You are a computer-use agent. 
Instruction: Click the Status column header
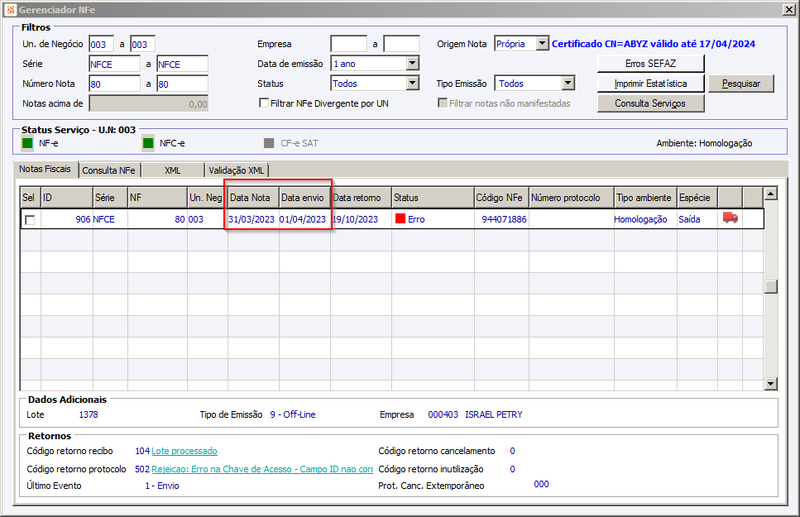[433, 198]
